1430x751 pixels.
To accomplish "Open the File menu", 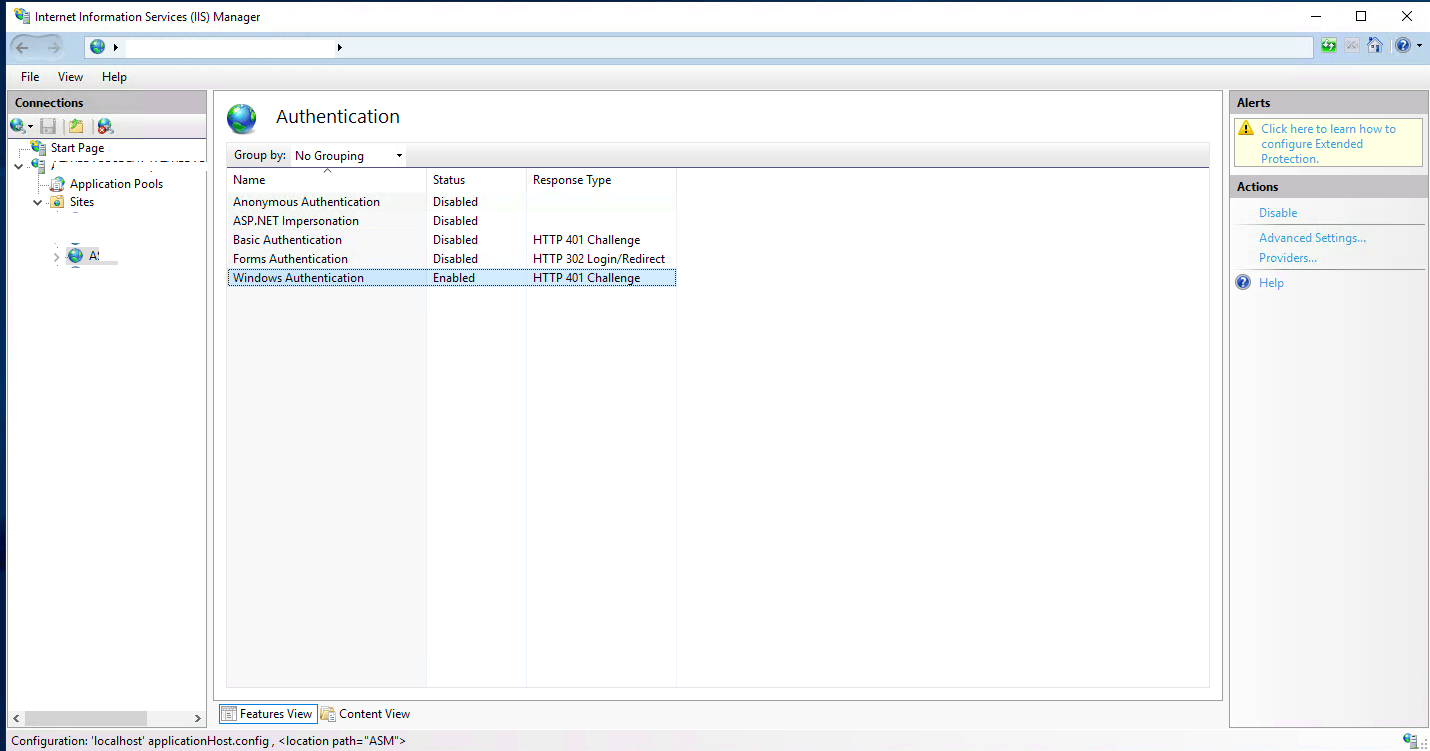I will click(29, 76).
